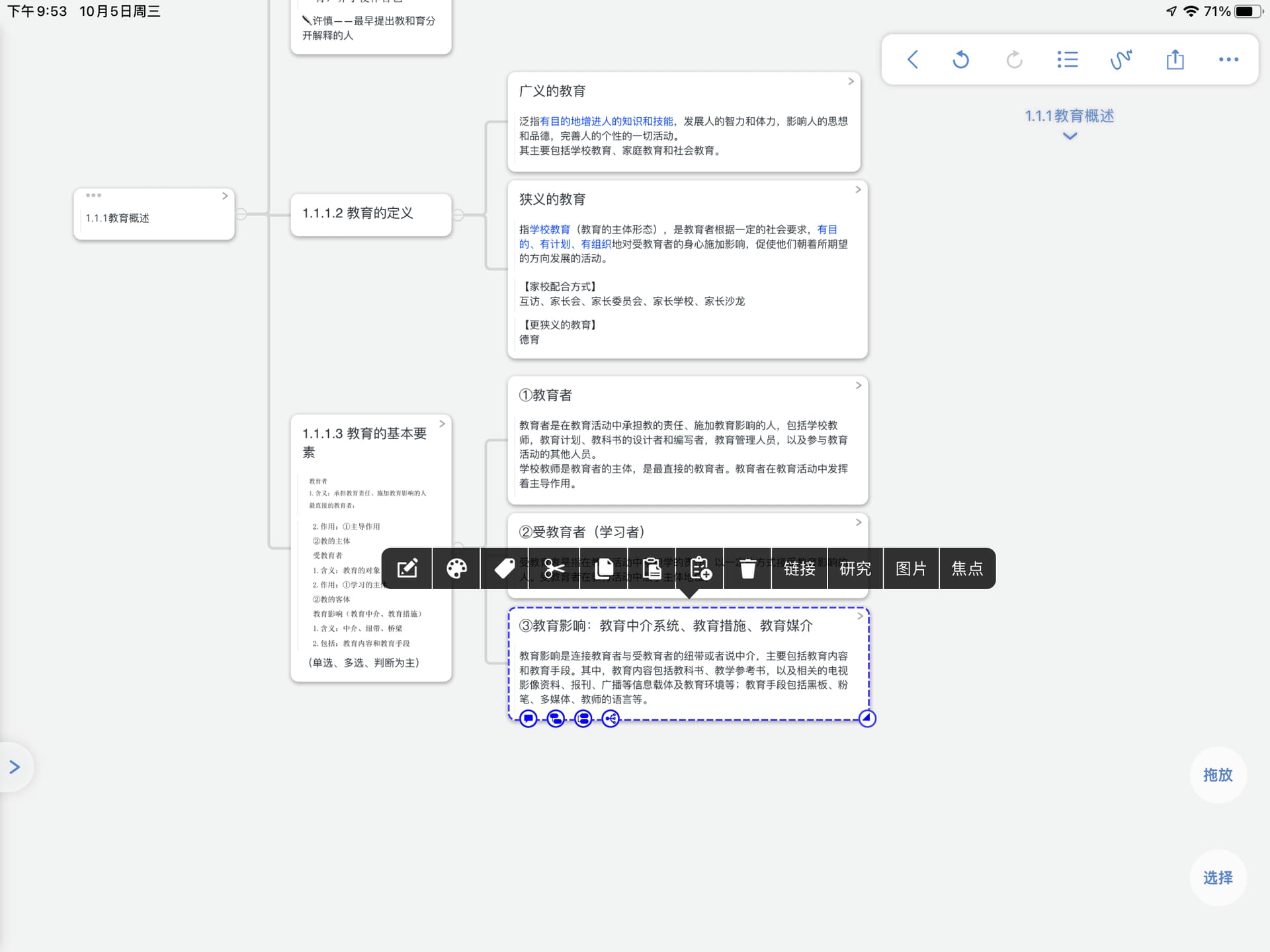Toggle the node relation connector icon
Screen dimensions: 1270x952
[610, 719]
